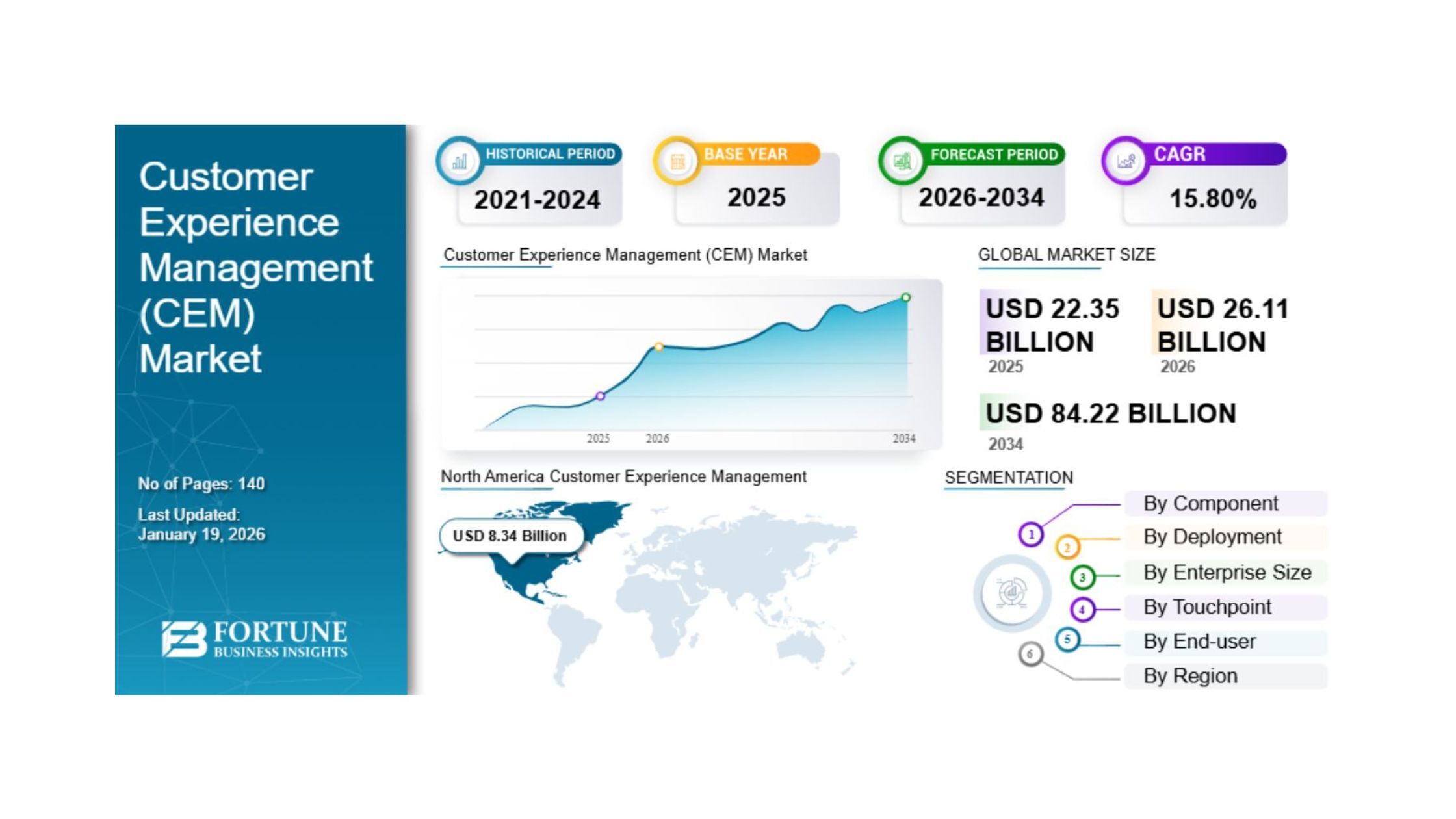This screenshot has width=1456, height=819.
Task: Click the purple CAGR growth icon
Action: click(1126, 161)
